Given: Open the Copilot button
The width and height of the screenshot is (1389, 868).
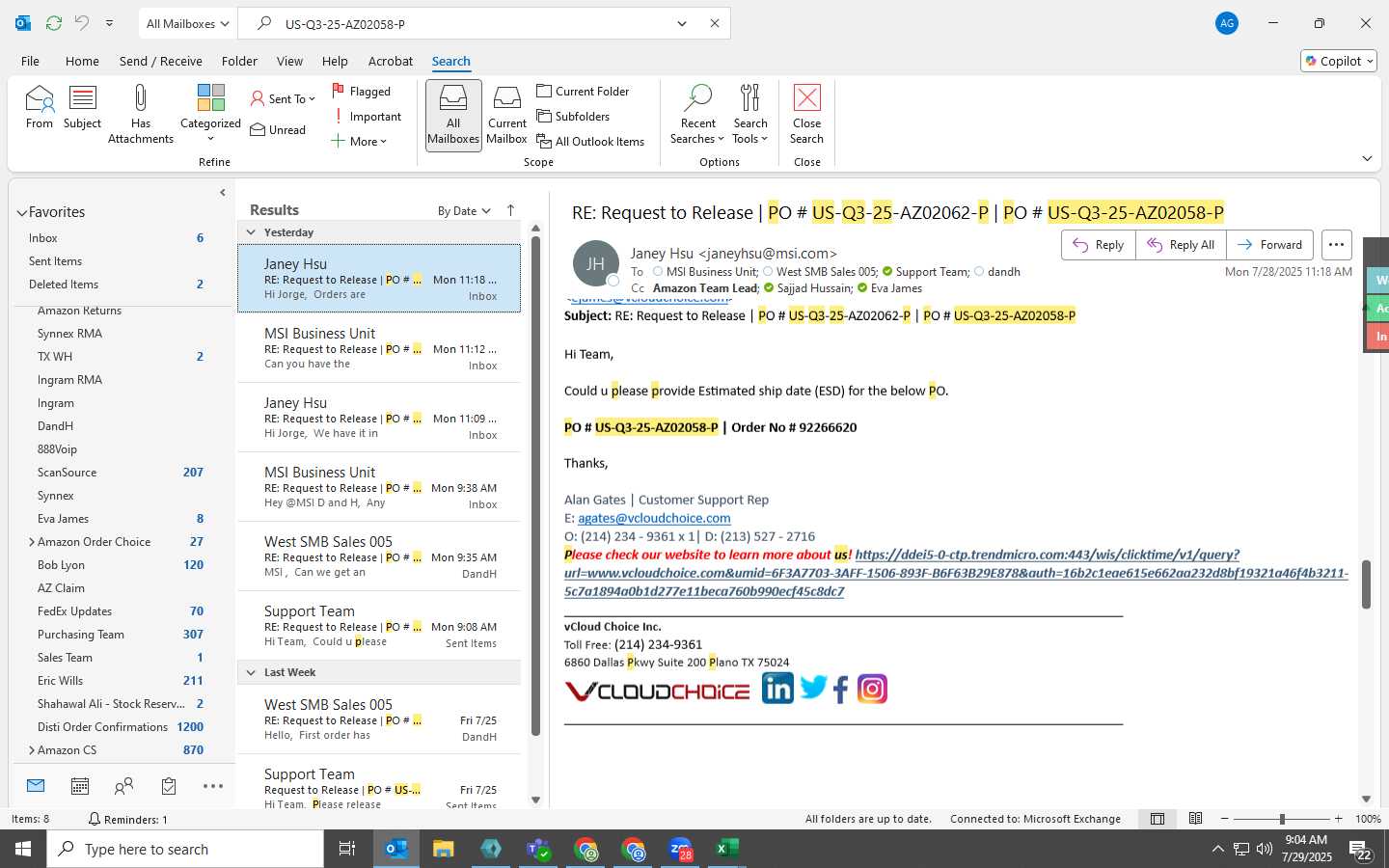Looking at the screenshot, I should tap(1339, 61).
